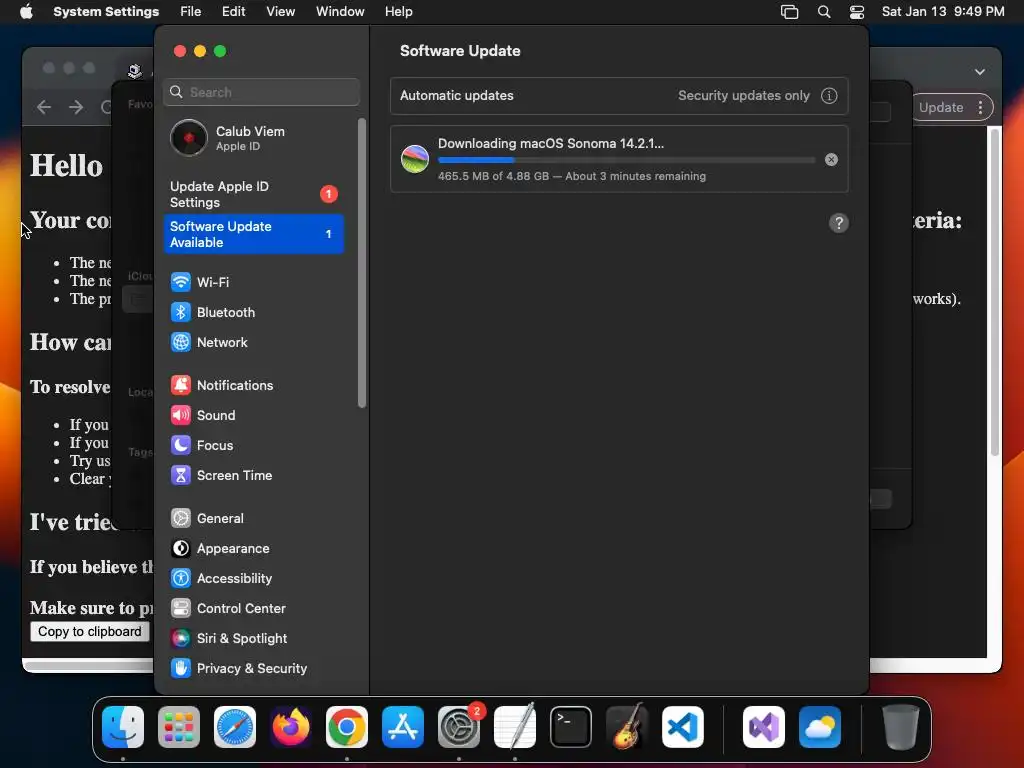Open Visual Studio from the Dock

pyautogui.click(x=763, y=727)
